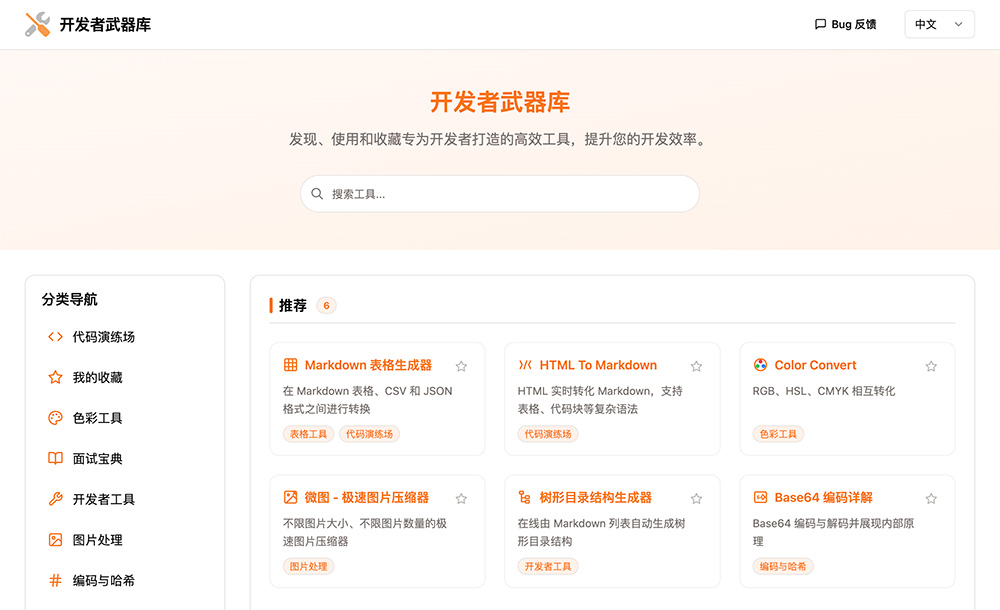Click the Base64 编码详解 card icon
This screenshot has width=1000, height=610.
click(x=760, y=497)
